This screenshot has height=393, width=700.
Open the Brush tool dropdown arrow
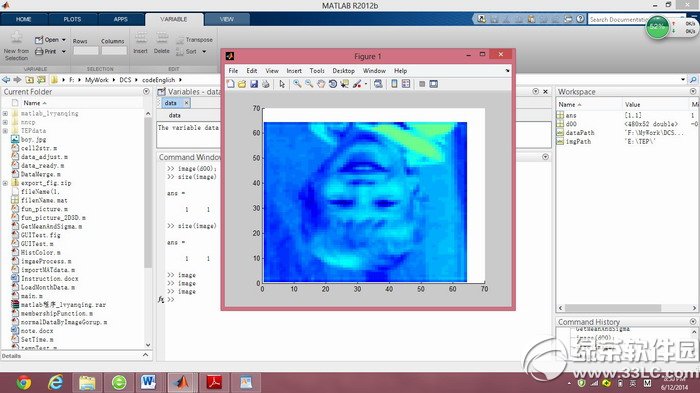click(x=366, y=84)
